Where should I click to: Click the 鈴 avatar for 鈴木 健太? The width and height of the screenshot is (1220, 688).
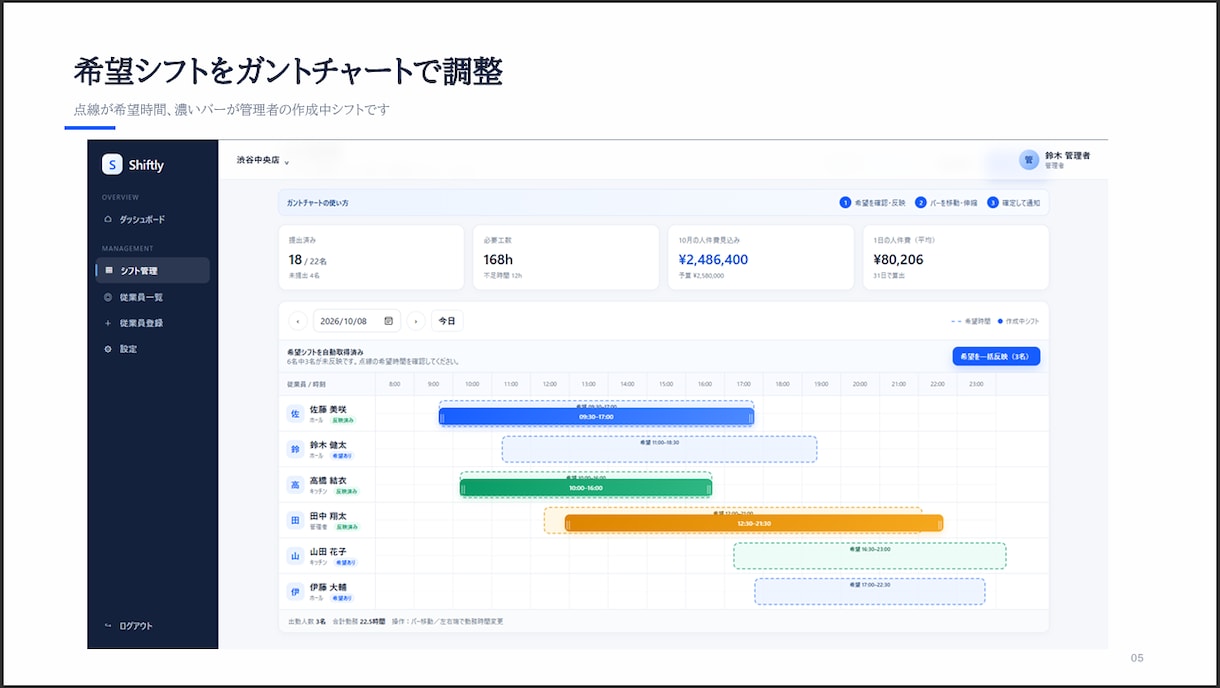pos(295,450)
